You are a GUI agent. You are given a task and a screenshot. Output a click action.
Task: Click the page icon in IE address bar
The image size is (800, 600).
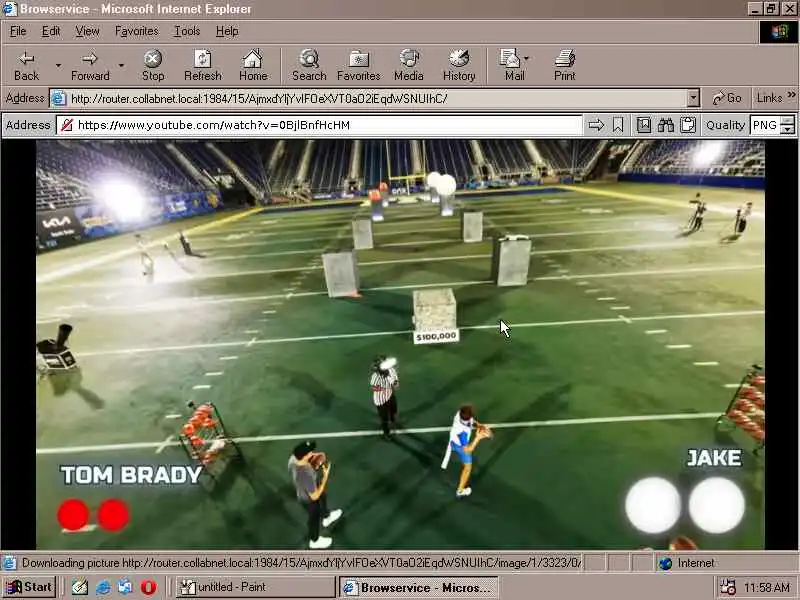click(59, 98)
